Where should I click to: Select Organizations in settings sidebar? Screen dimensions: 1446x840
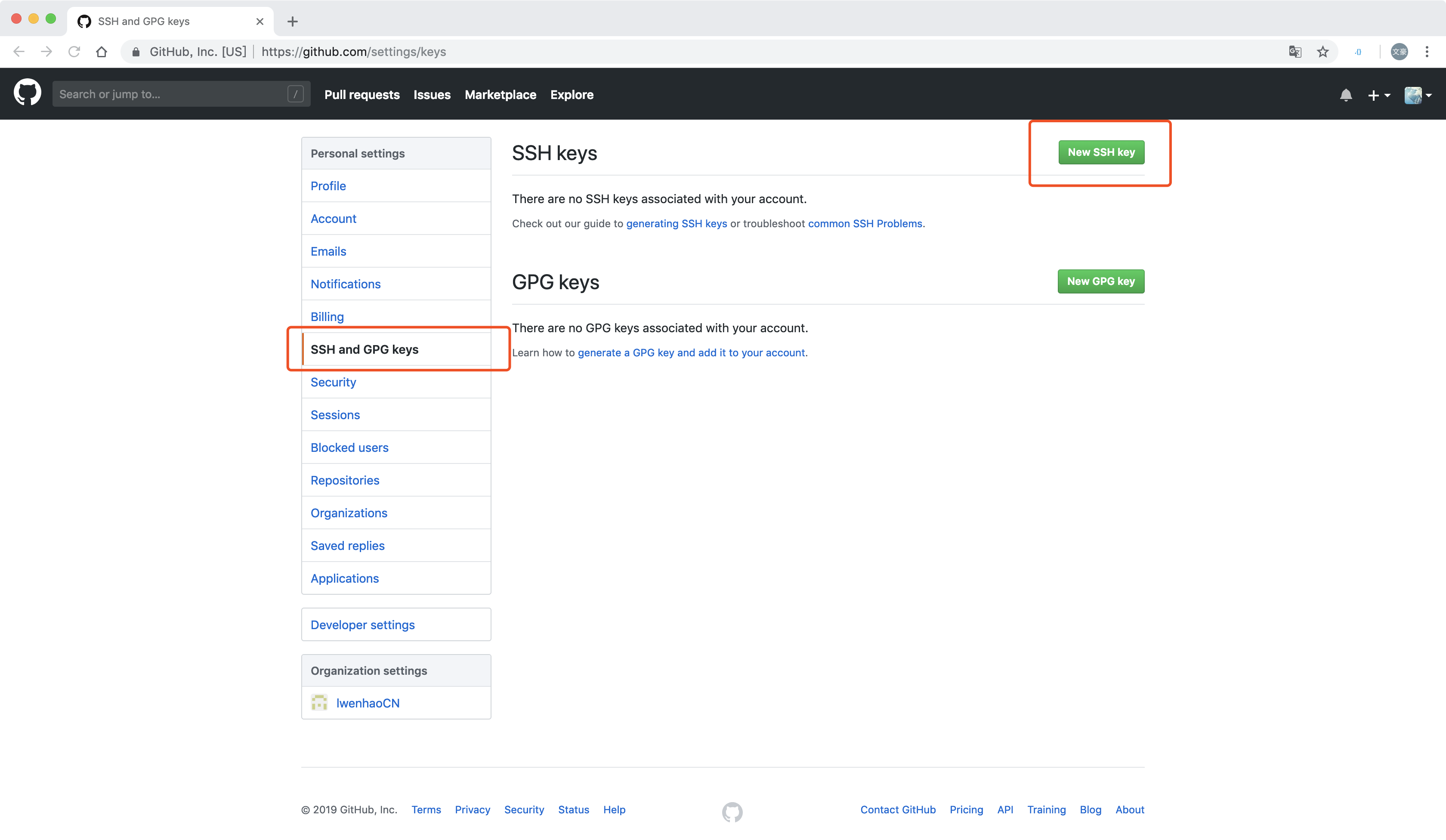(396, 513)
